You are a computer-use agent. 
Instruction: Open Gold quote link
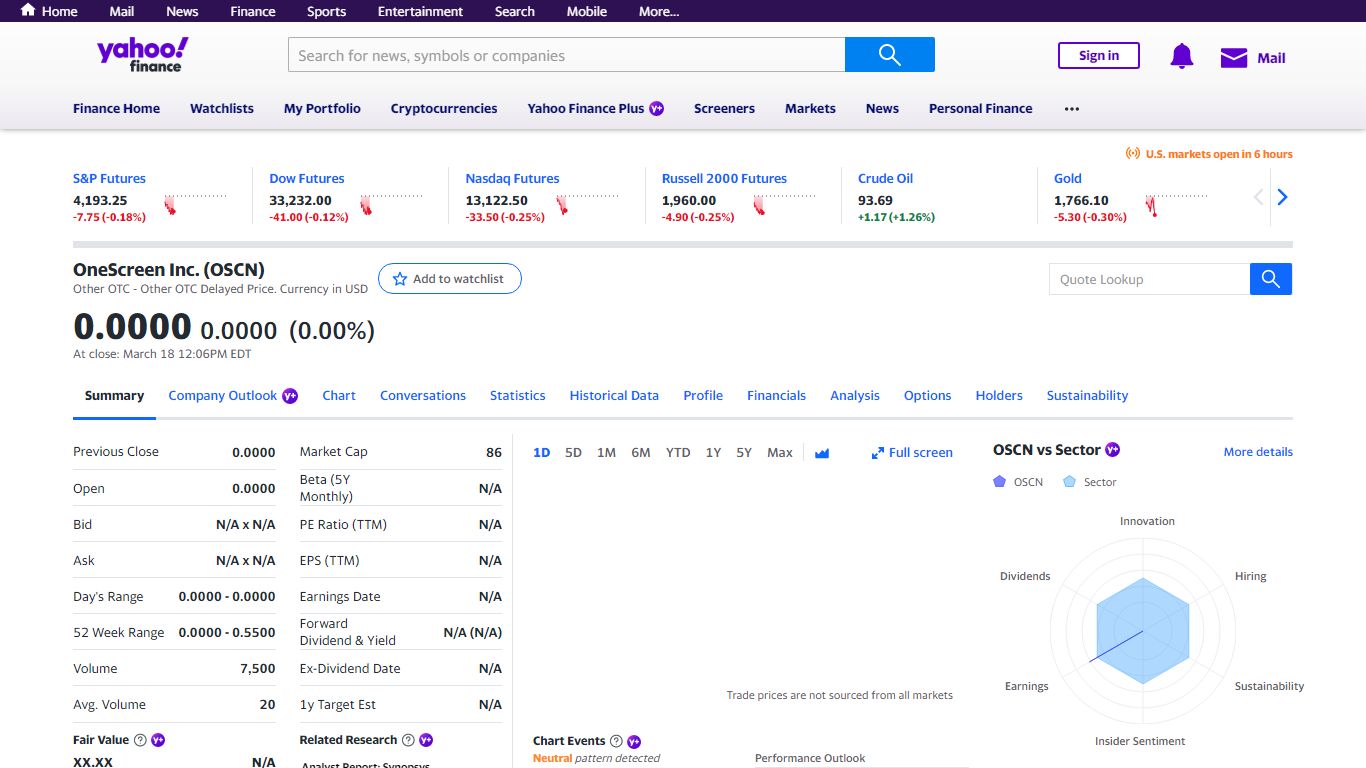click(1068, 178)
